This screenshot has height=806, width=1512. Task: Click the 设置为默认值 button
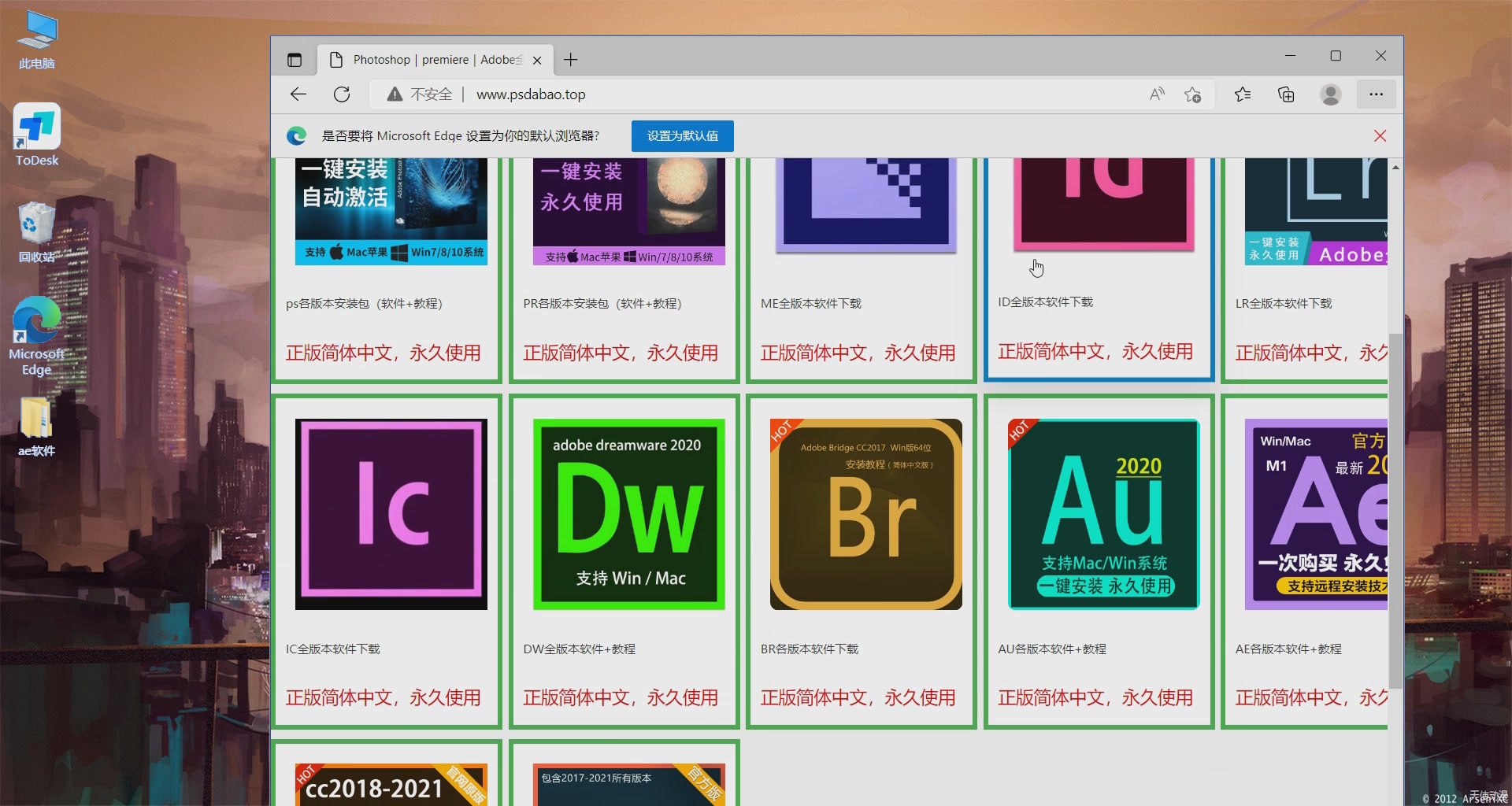(682, 136)
